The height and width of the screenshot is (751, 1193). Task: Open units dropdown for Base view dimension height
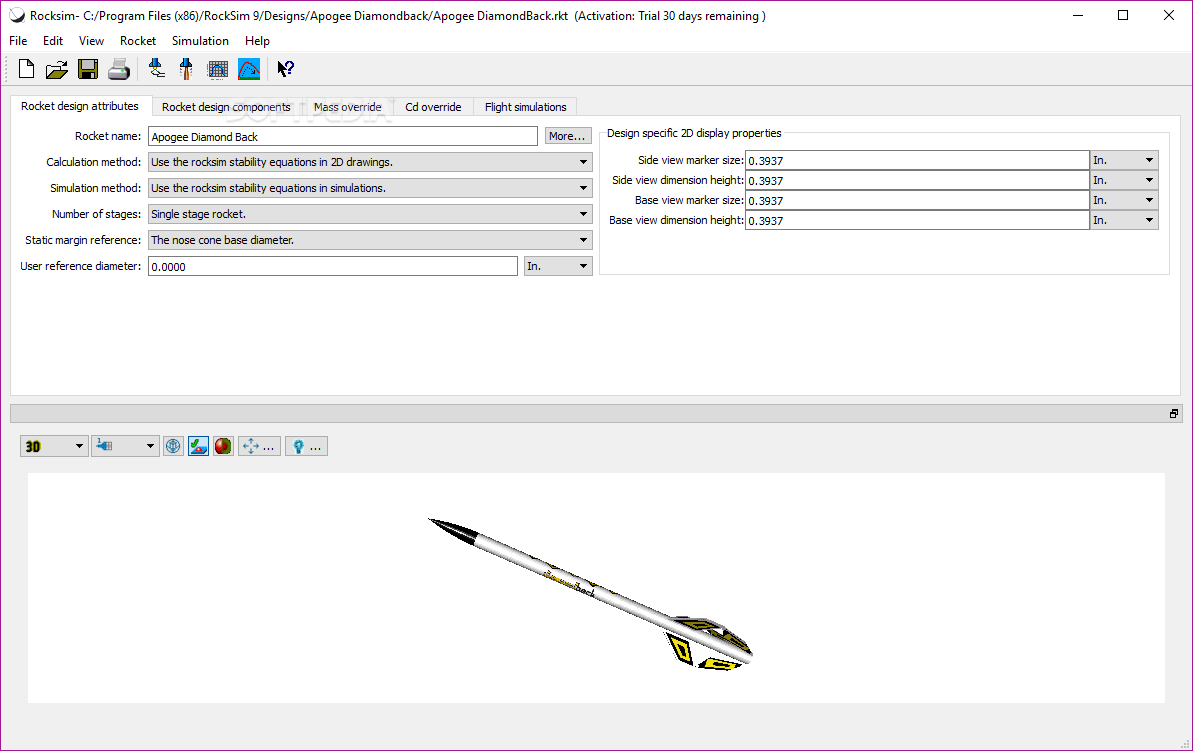(x=1124, y=220)
